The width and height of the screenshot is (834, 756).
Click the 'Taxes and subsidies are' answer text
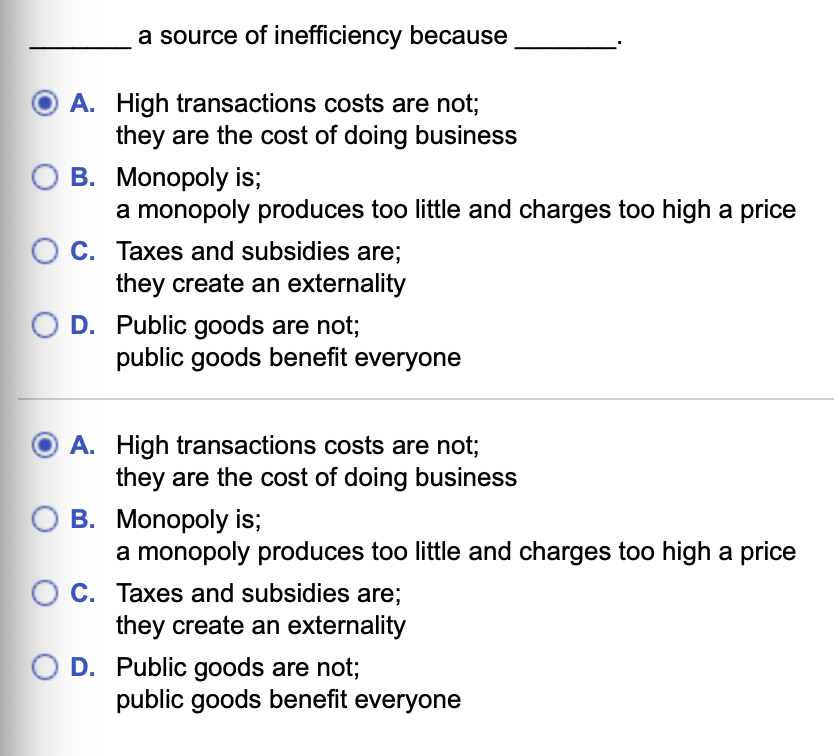[x=260, y=251]
